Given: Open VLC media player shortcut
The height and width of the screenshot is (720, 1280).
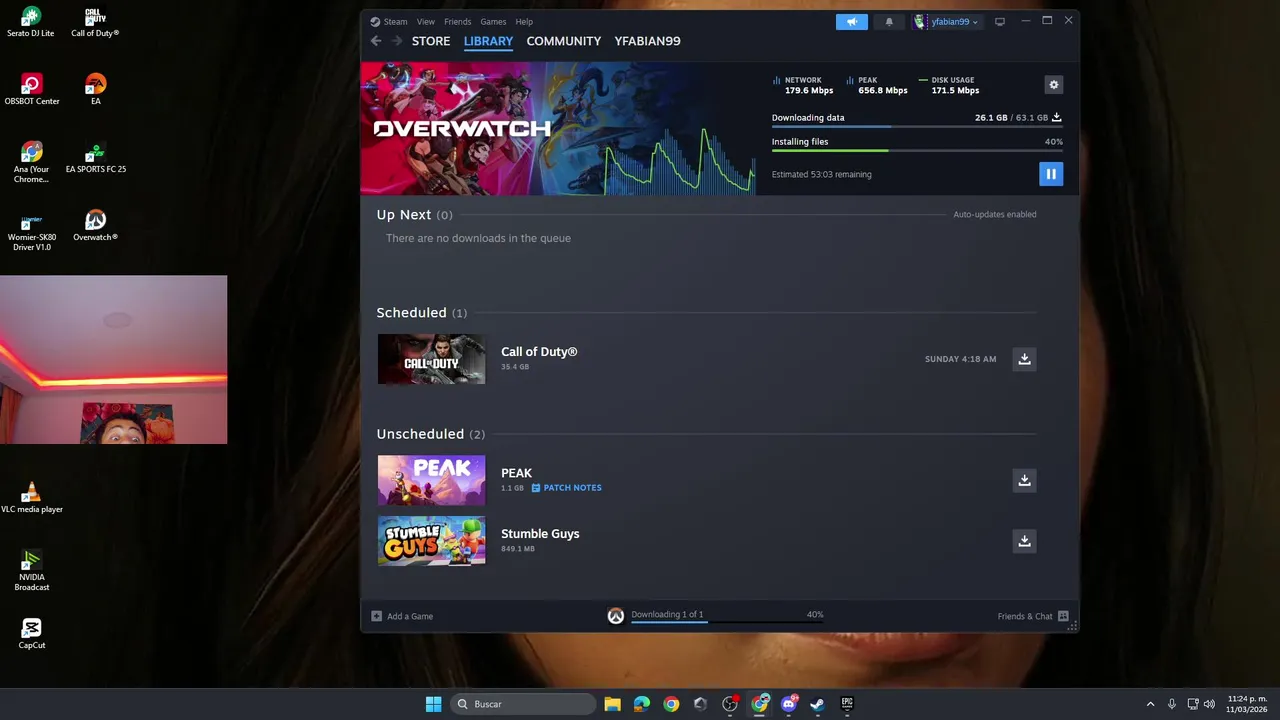Looking at the screenshot, I should (x=32, y=498).
